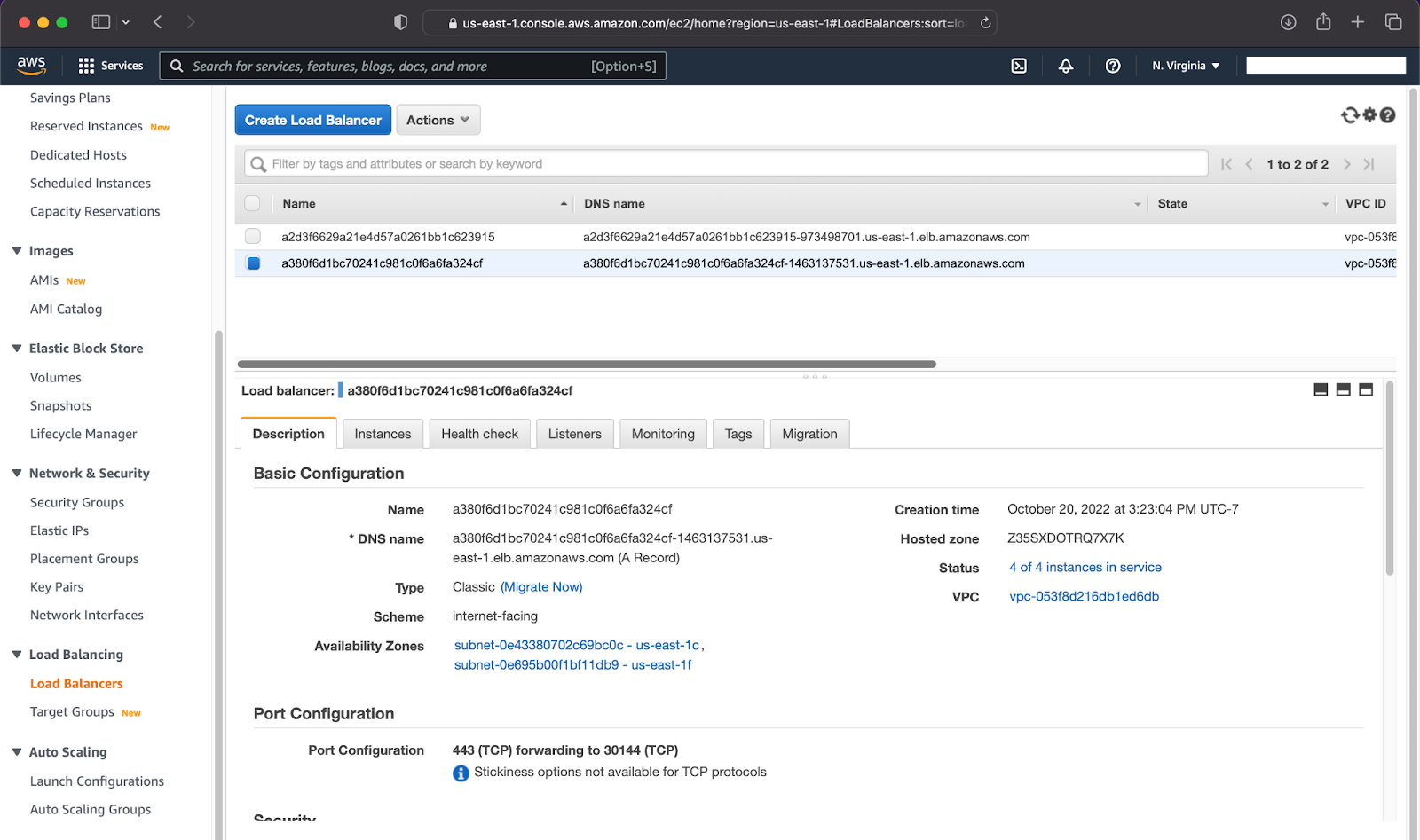Toggle the select-all checkbox in table header
Screen dimensions: 1420x840
253,204
